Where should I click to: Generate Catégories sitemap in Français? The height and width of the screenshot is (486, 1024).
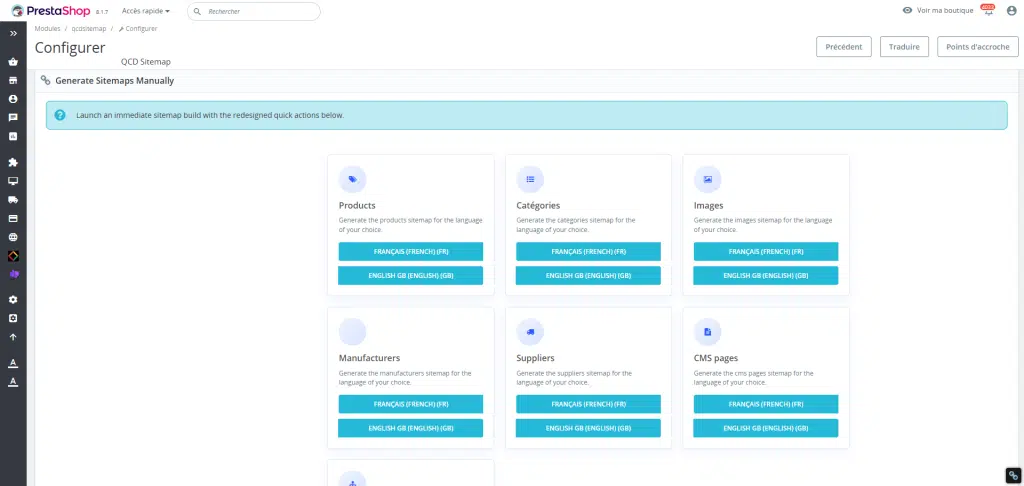click(x=588, y=251)
